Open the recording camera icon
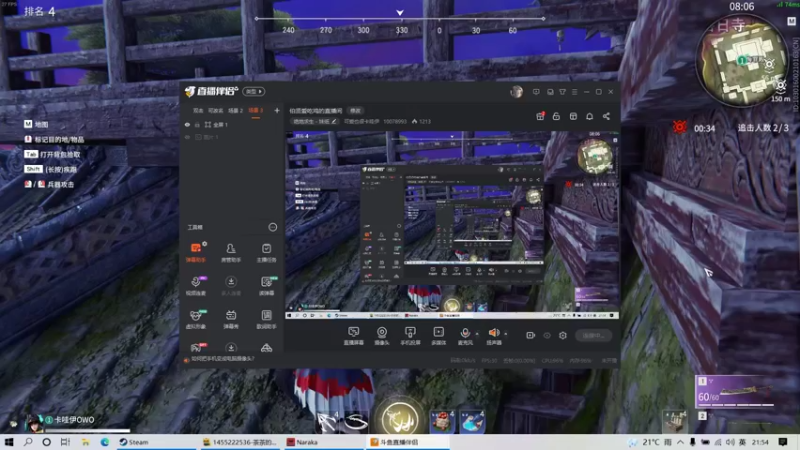 click(531, 335)
